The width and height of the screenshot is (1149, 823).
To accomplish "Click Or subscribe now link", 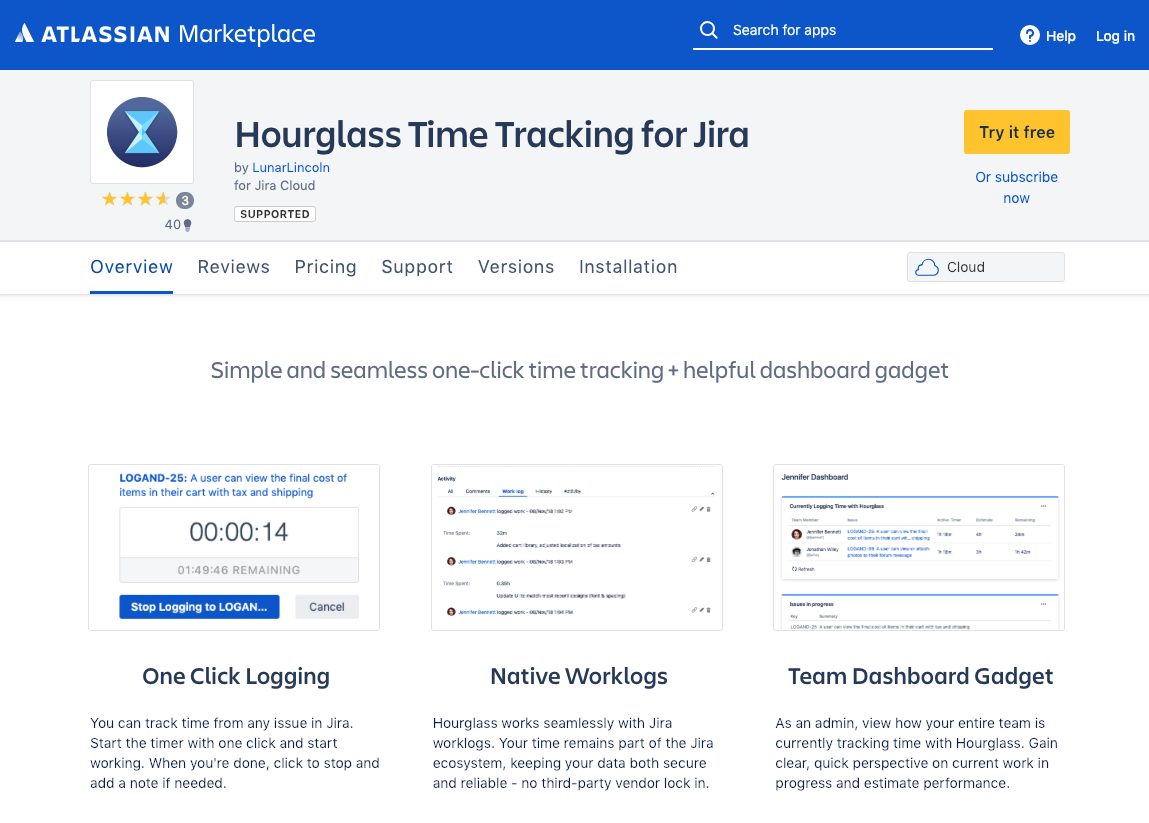I will tap(1016, 188).
